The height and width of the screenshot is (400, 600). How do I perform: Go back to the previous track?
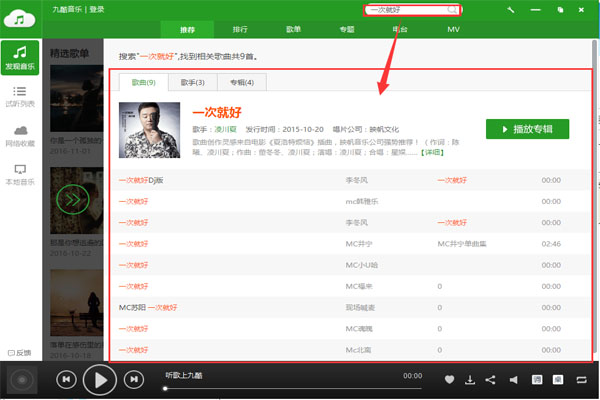pos(65,380)
